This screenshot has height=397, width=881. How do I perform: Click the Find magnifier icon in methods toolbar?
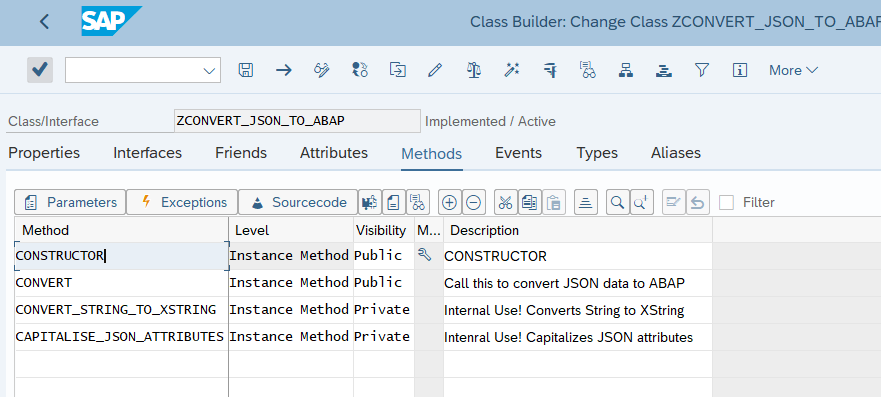(x=617, y=202)
